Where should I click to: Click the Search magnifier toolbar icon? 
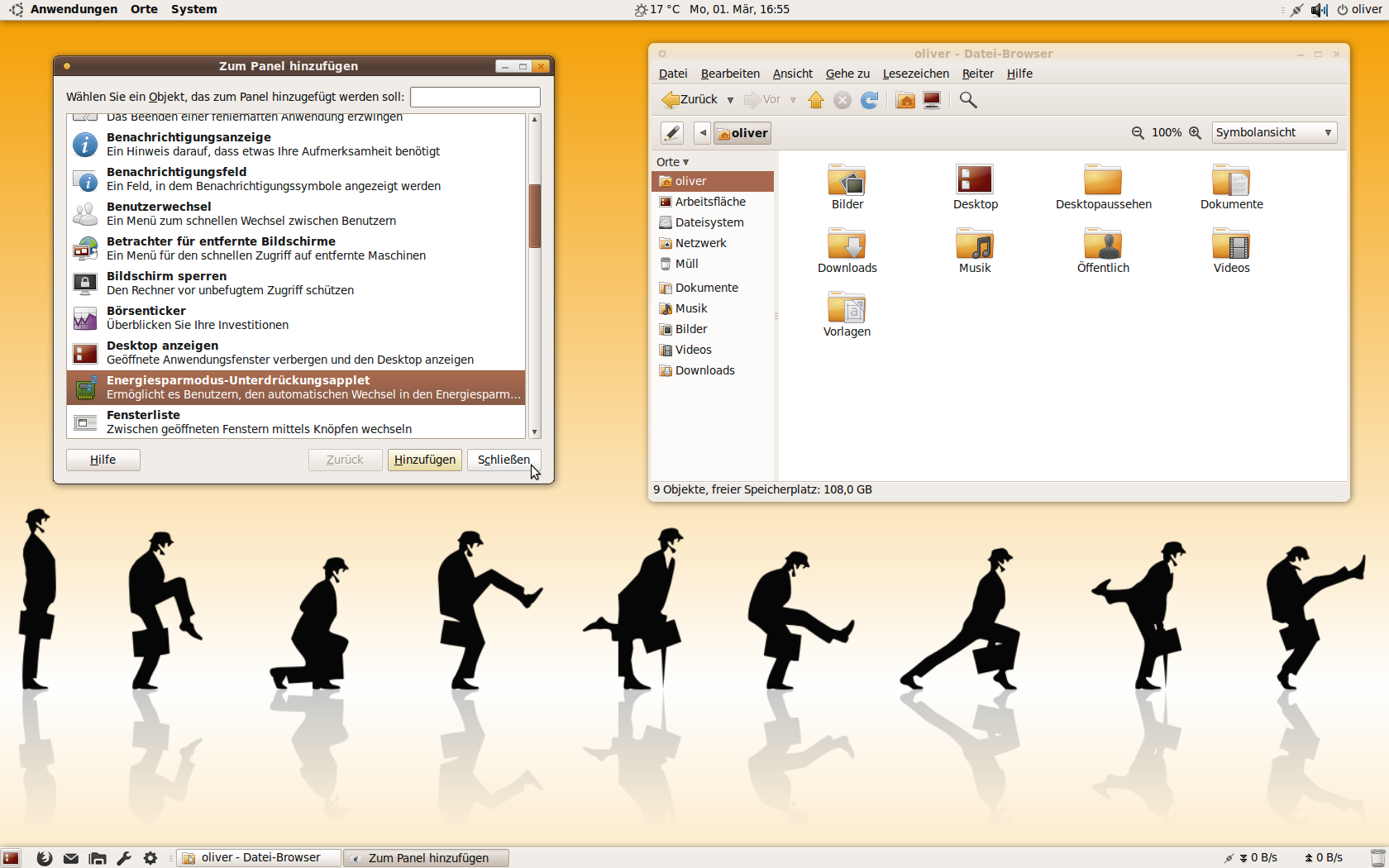[968, 100]
